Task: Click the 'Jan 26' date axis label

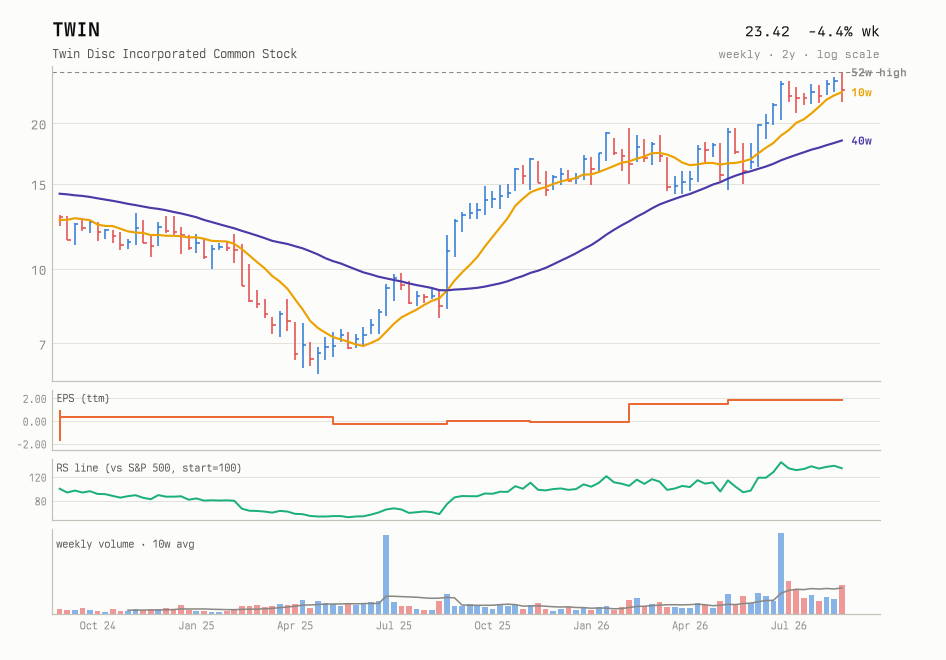Action: (591, 626)
